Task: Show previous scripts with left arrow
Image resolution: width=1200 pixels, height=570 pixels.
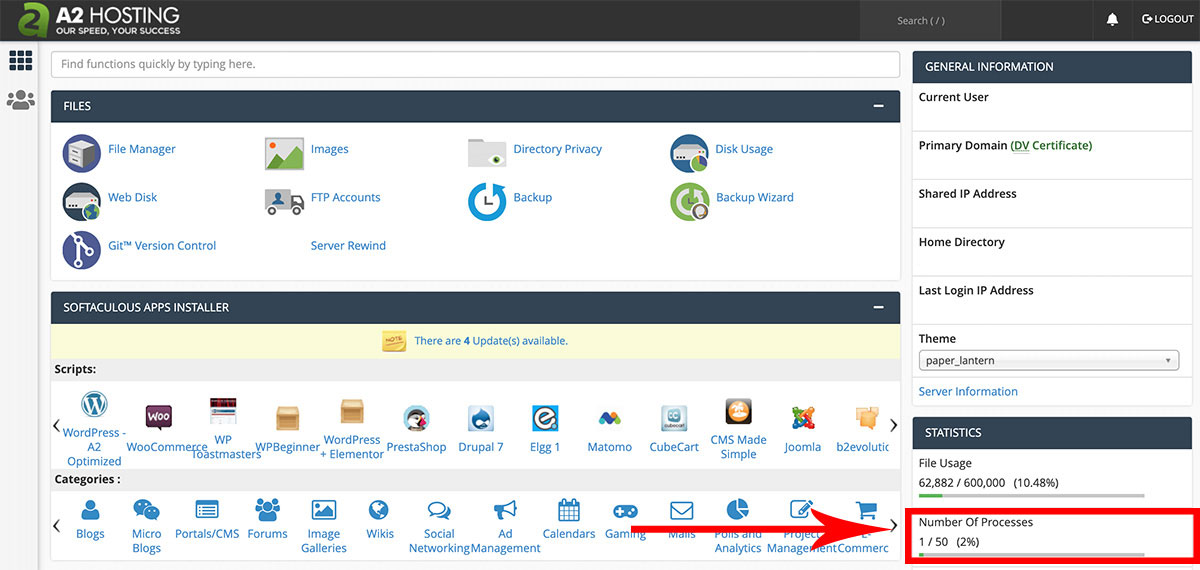Action: pos(57,425)
